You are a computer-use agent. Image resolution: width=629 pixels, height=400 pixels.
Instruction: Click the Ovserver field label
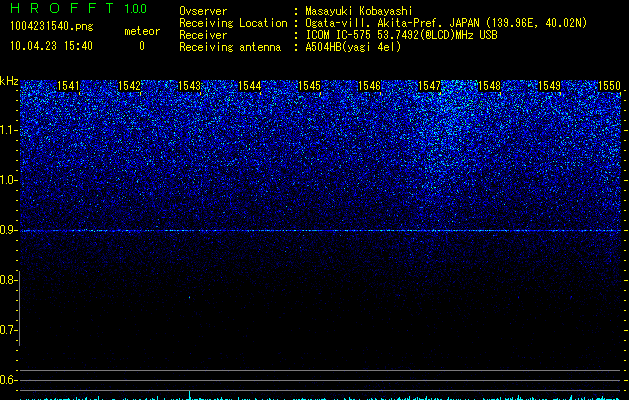point(203,11)
